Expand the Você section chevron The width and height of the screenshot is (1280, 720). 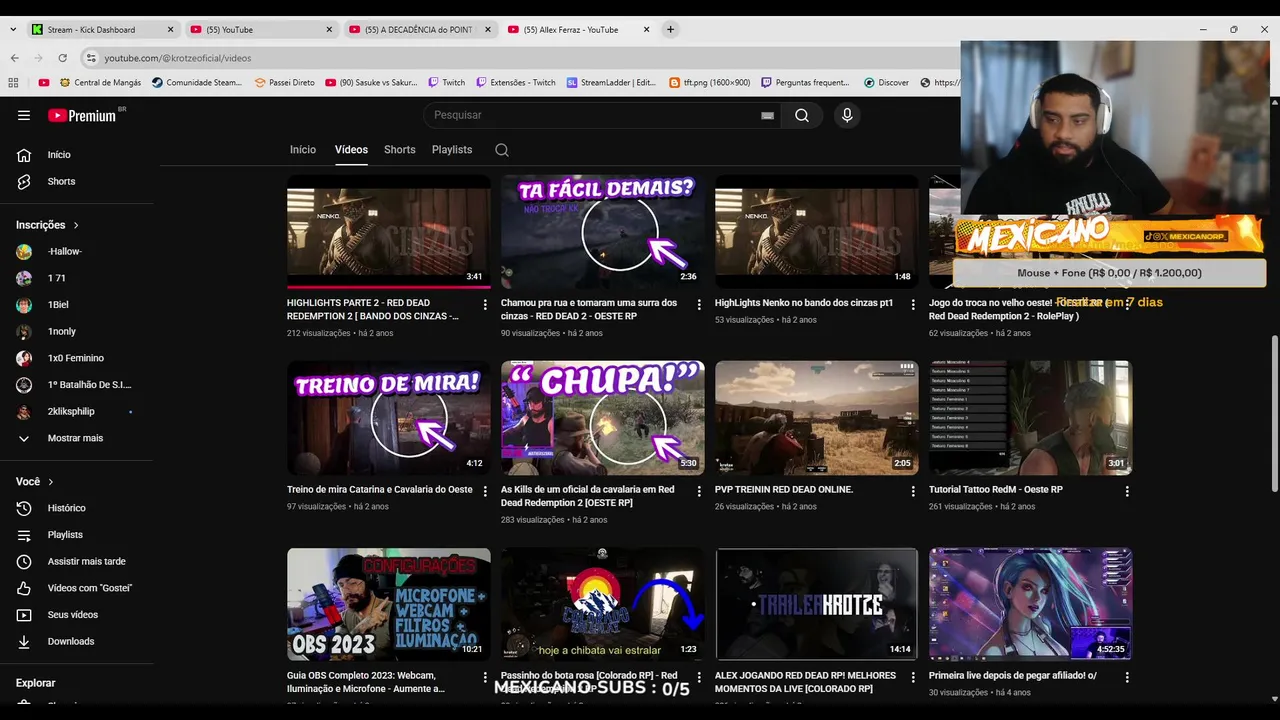pyautogui.click(x=50, y=482)
